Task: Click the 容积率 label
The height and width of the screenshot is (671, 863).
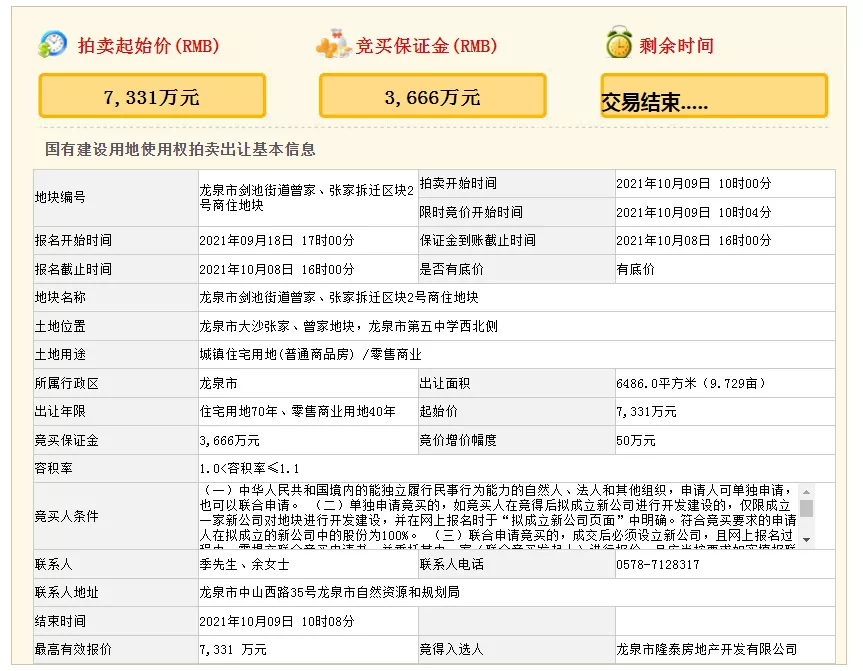Action: [53, 468]
